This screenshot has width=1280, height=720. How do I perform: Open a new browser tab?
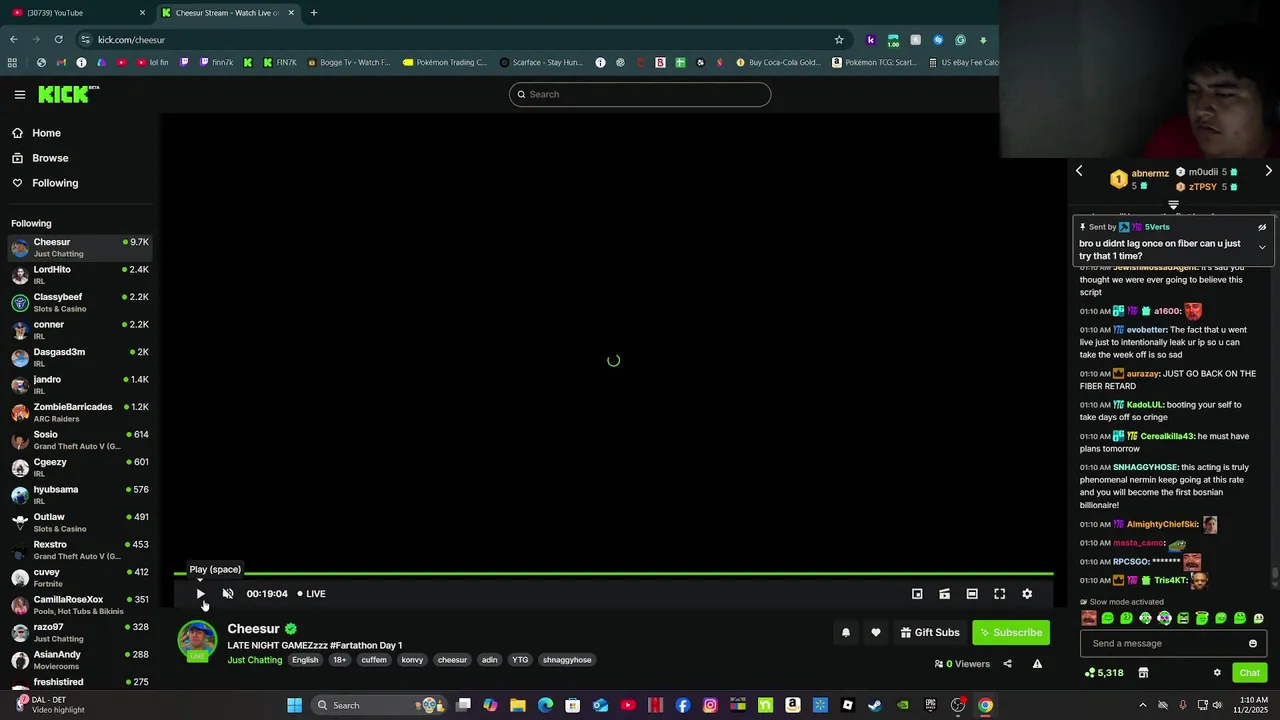click(314, 13)
